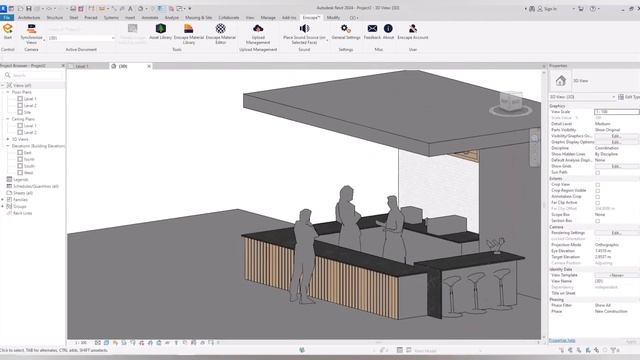Collapse the Views (all) tree node

pyautogui.click(x=3, y=85)
